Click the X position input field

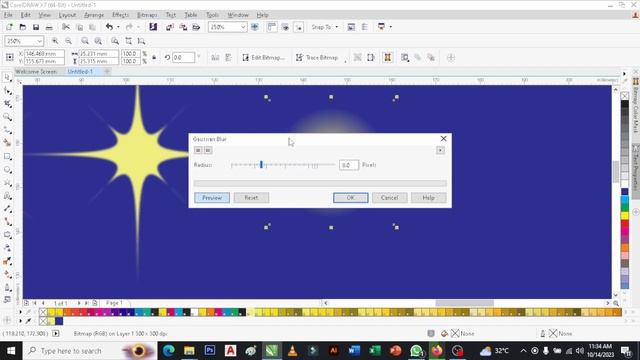[x=44, y=53]
